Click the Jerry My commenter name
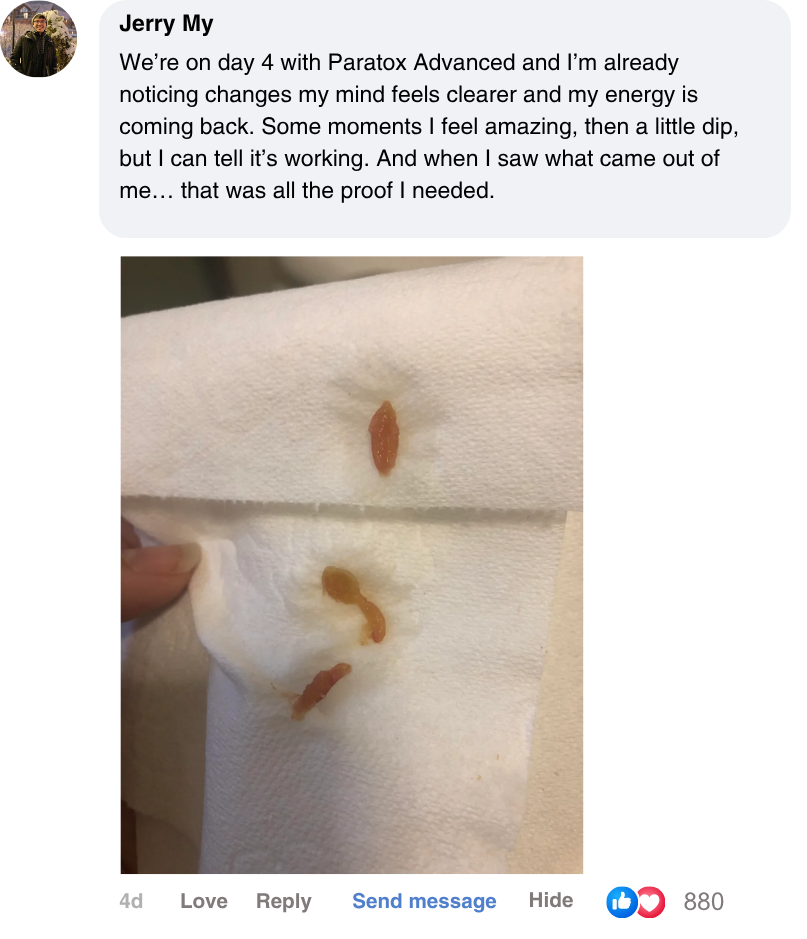Screen dimensions: 807x939 tap(166, 24)
